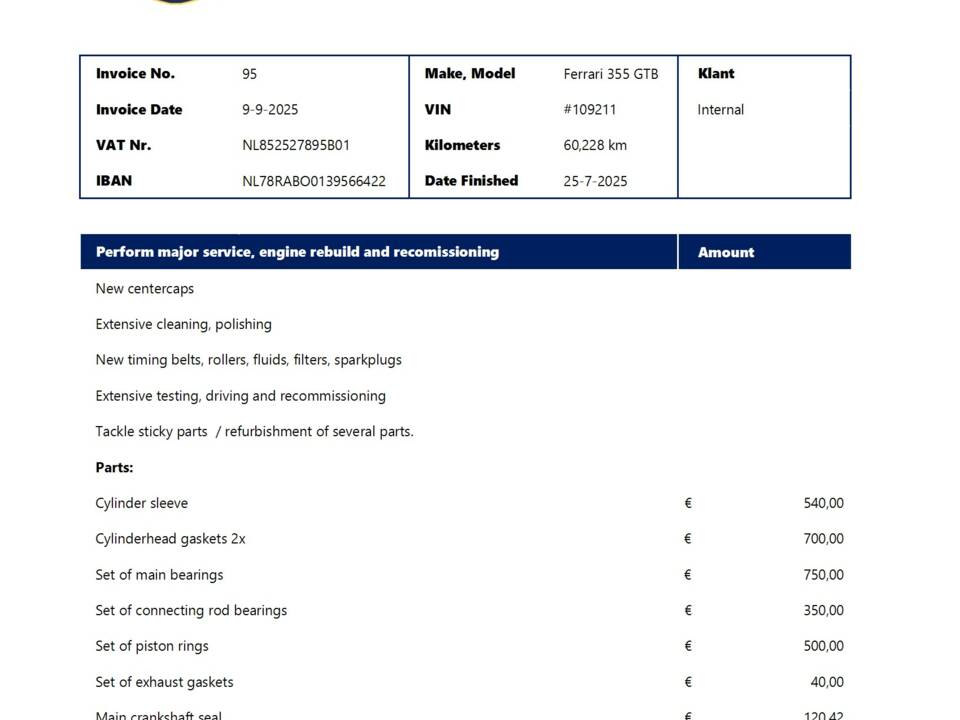Select Set of main bearings item
The image size is (960, 720).
coord(159,575)
